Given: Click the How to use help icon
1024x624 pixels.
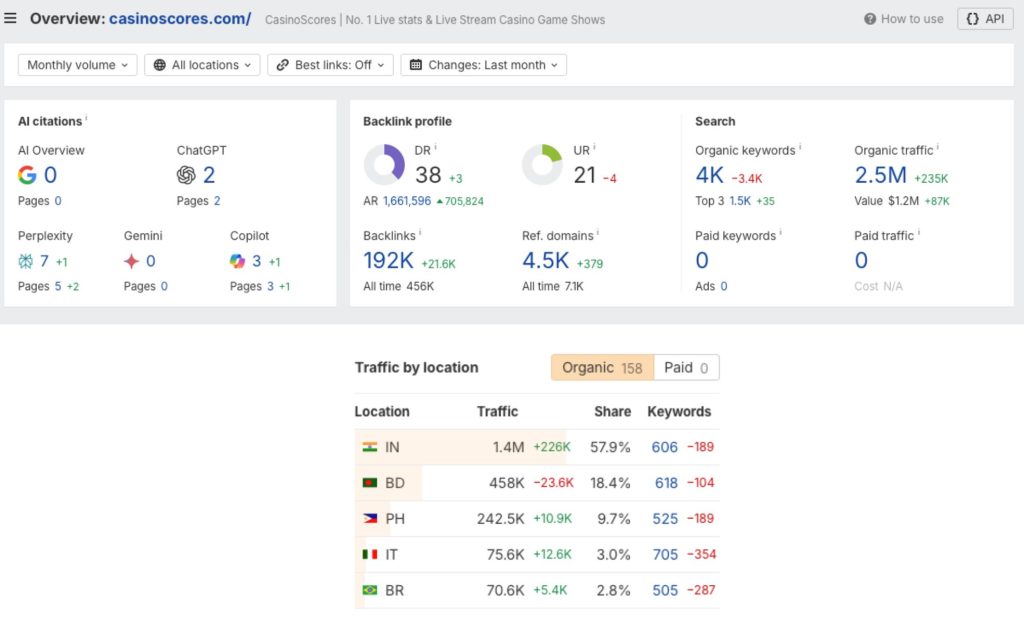Looking at the screenshot, I should click(x=870, y=19).
